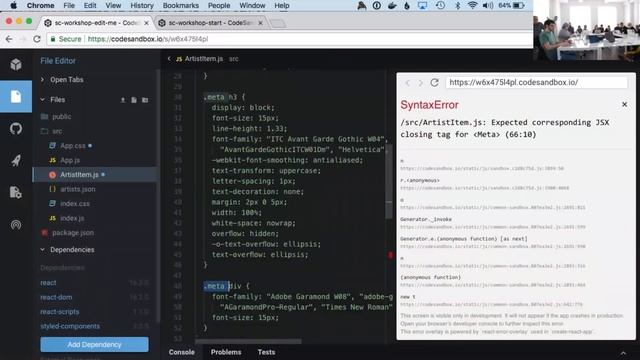The width and height of the screenshot is (640, 360).
Task: Close the sc-workshop-start browser tab
Action: pos(260,23)
